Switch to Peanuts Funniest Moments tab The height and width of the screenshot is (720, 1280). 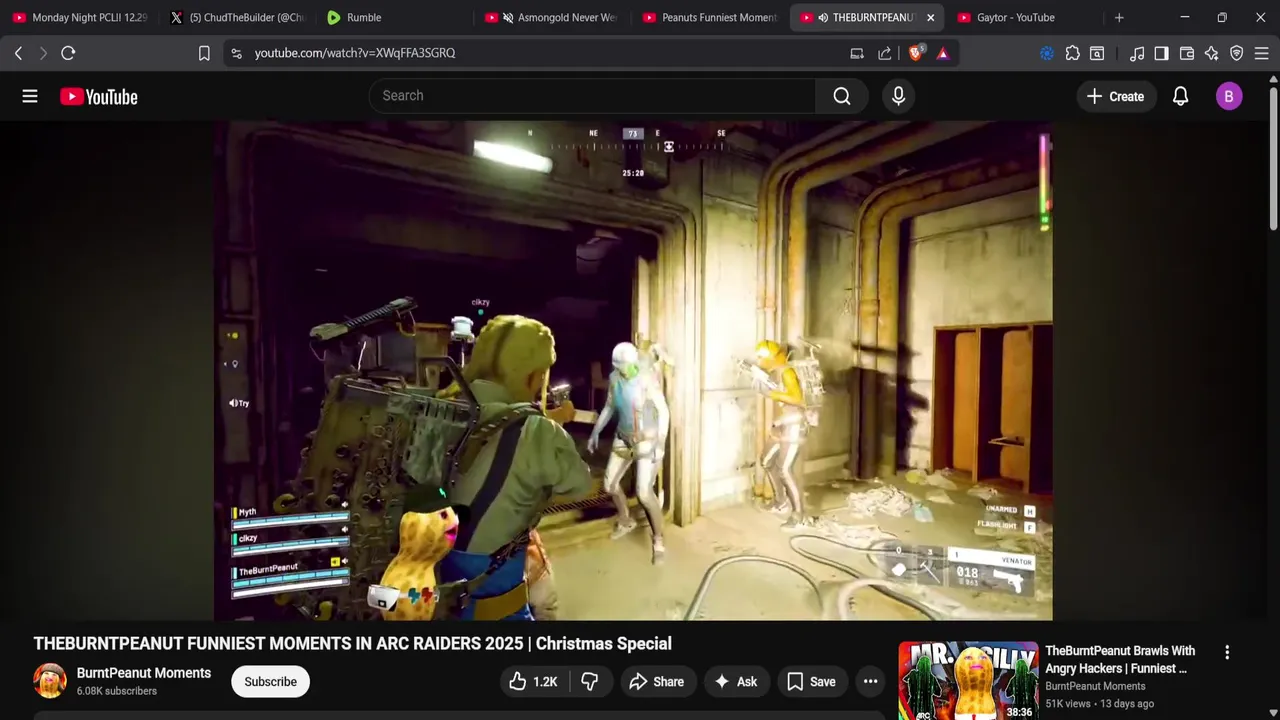710,17
